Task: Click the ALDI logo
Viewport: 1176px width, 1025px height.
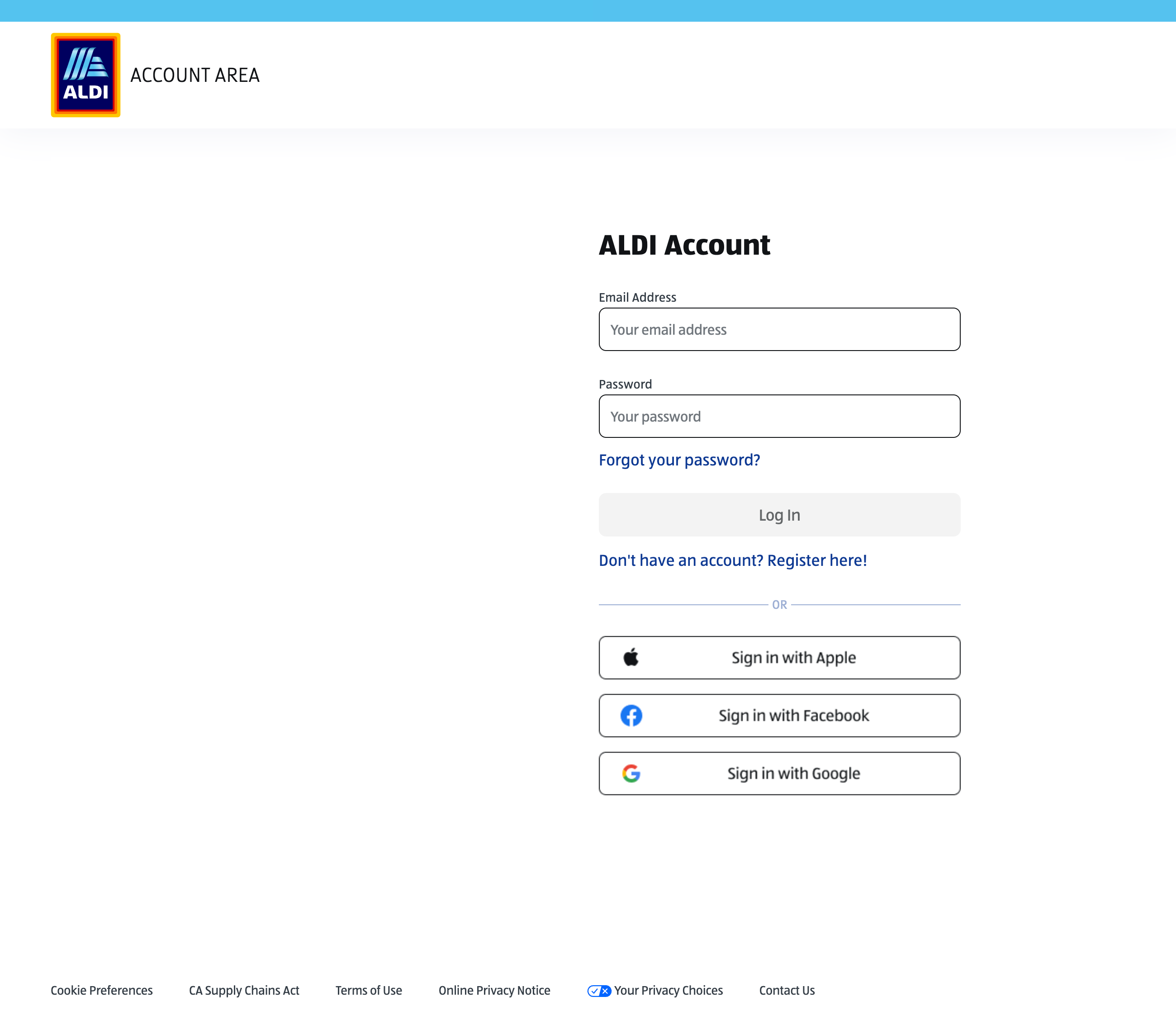Action: pyautogui.click(x=85, y=74)
